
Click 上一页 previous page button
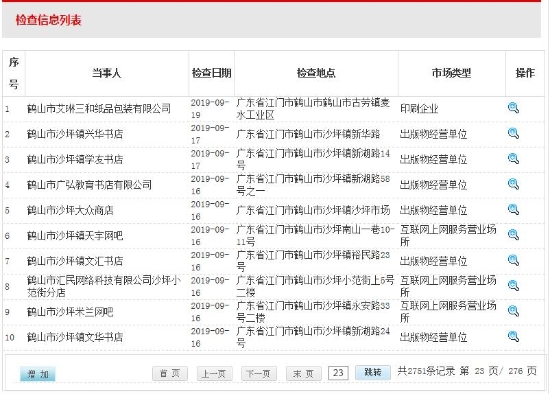click(214, 373)
